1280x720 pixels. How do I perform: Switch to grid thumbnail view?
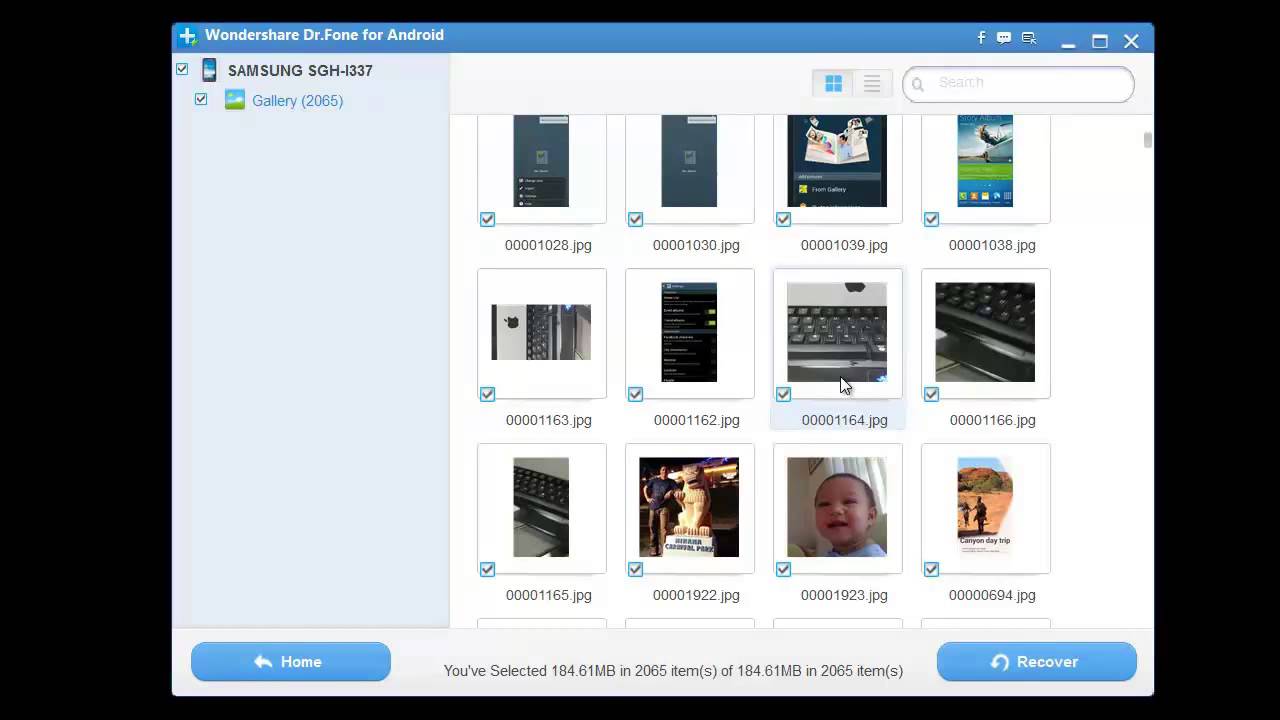point(833,84)
